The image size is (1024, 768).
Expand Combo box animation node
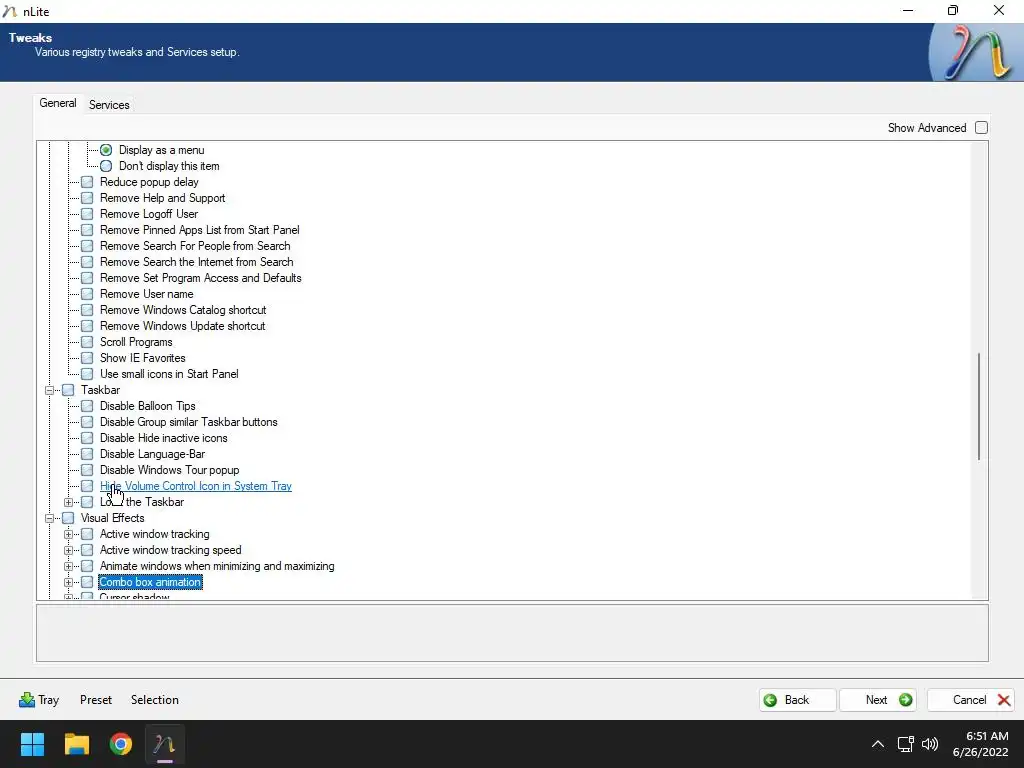pos(68,582)
